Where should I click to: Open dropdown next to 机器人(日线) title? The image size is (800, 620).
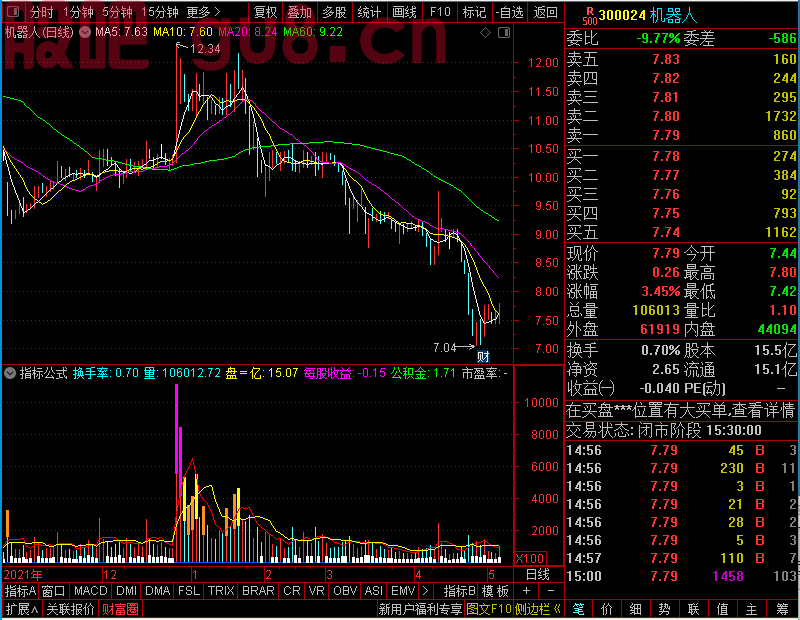click(x=85, y=33)
